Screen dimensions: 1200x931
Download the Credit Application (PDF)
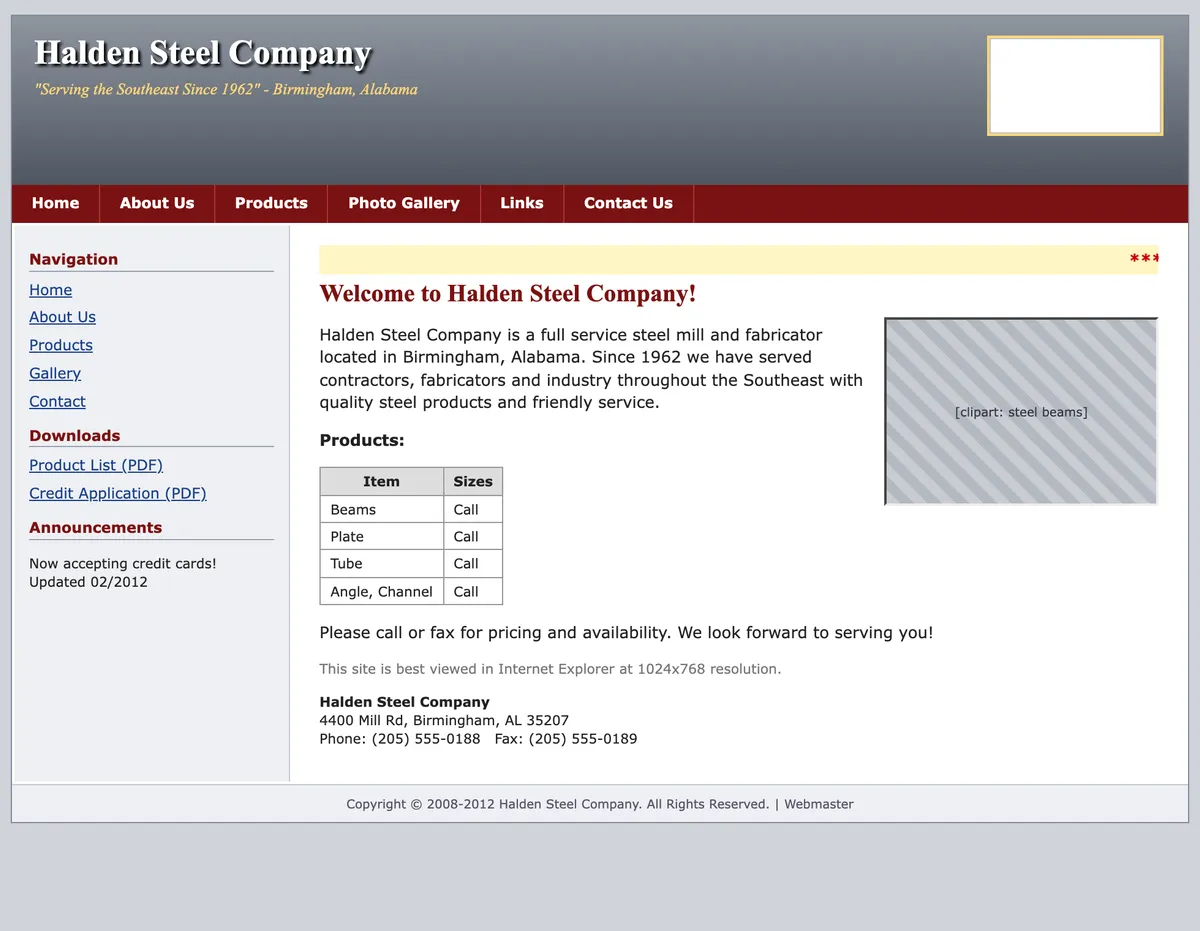coord(118,493)
